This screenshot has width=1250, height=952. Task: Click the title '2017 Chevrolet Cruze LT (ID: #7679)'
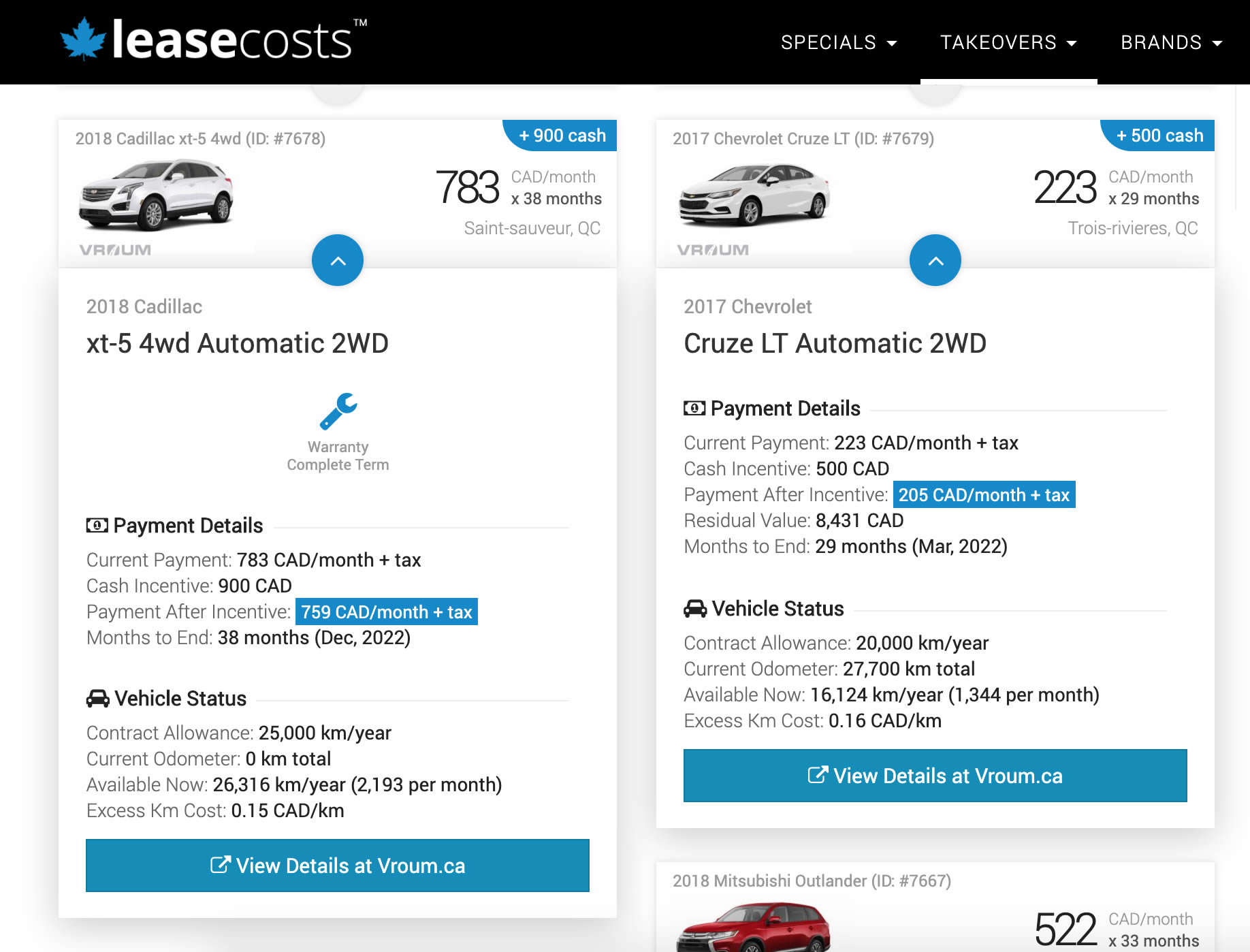[x=803, y=139]
